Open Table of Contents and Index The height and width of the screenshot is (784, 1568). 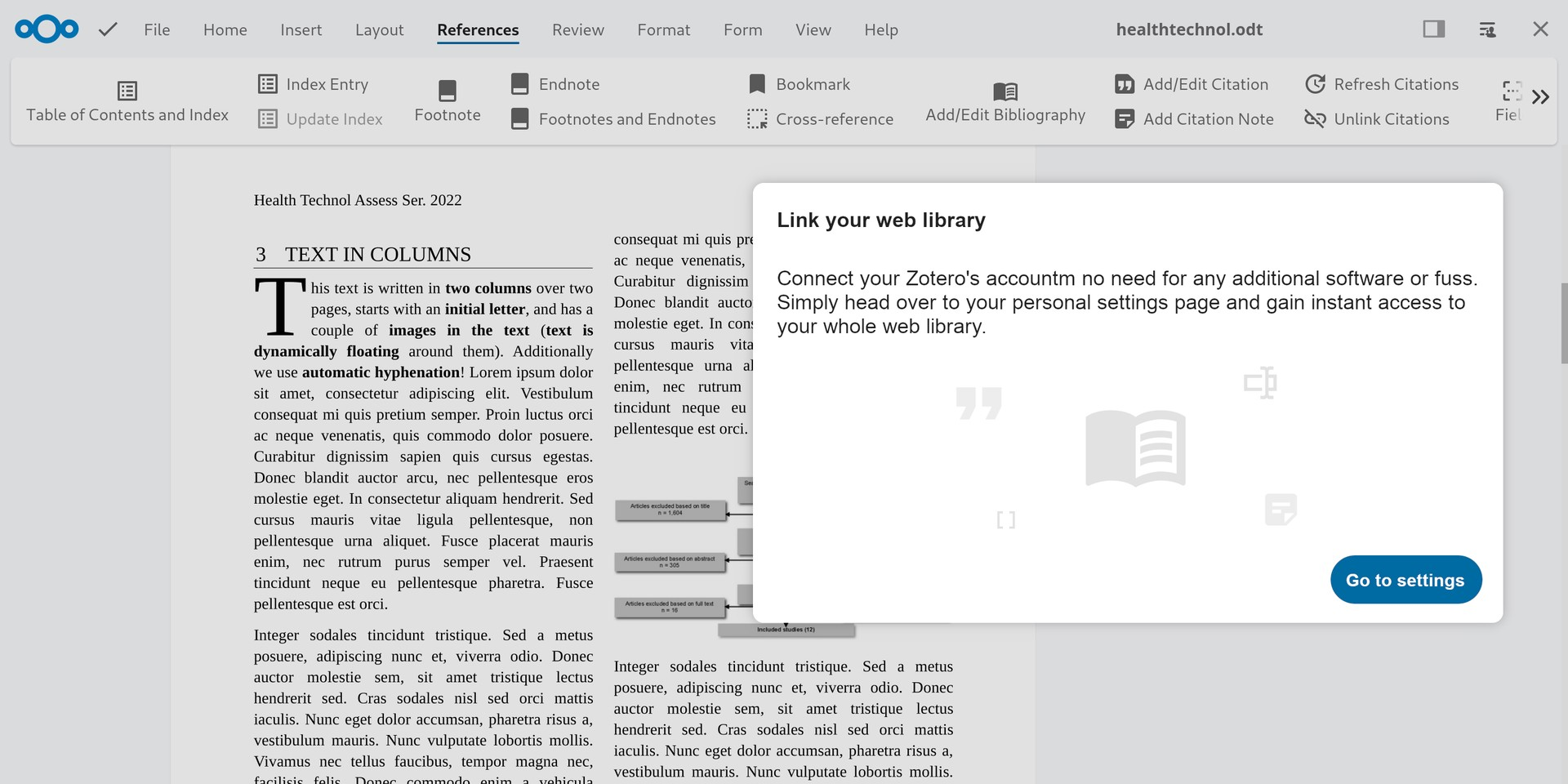127,101
